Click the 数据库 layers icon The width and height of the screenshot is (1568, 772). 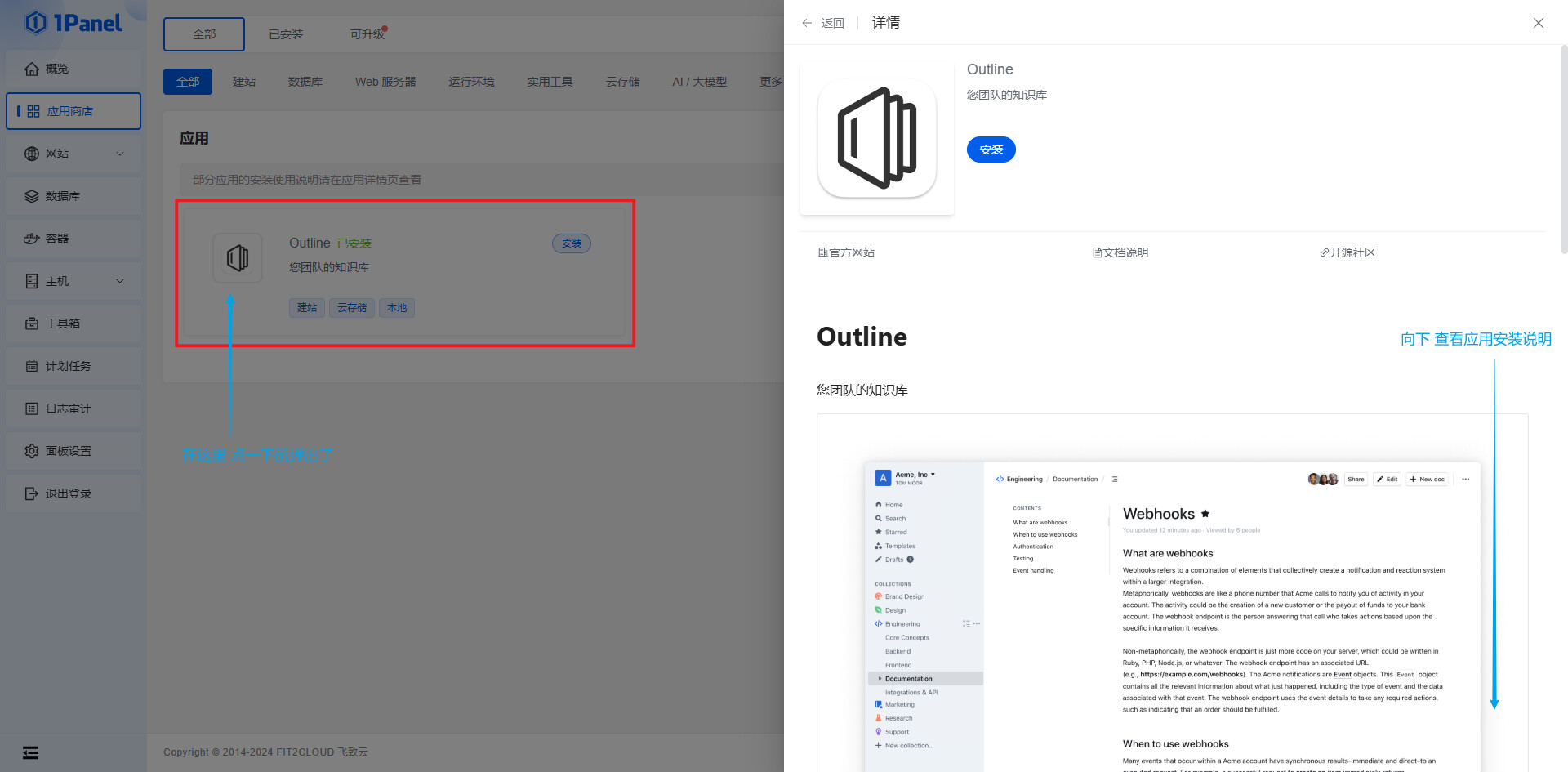pos(32,196)
